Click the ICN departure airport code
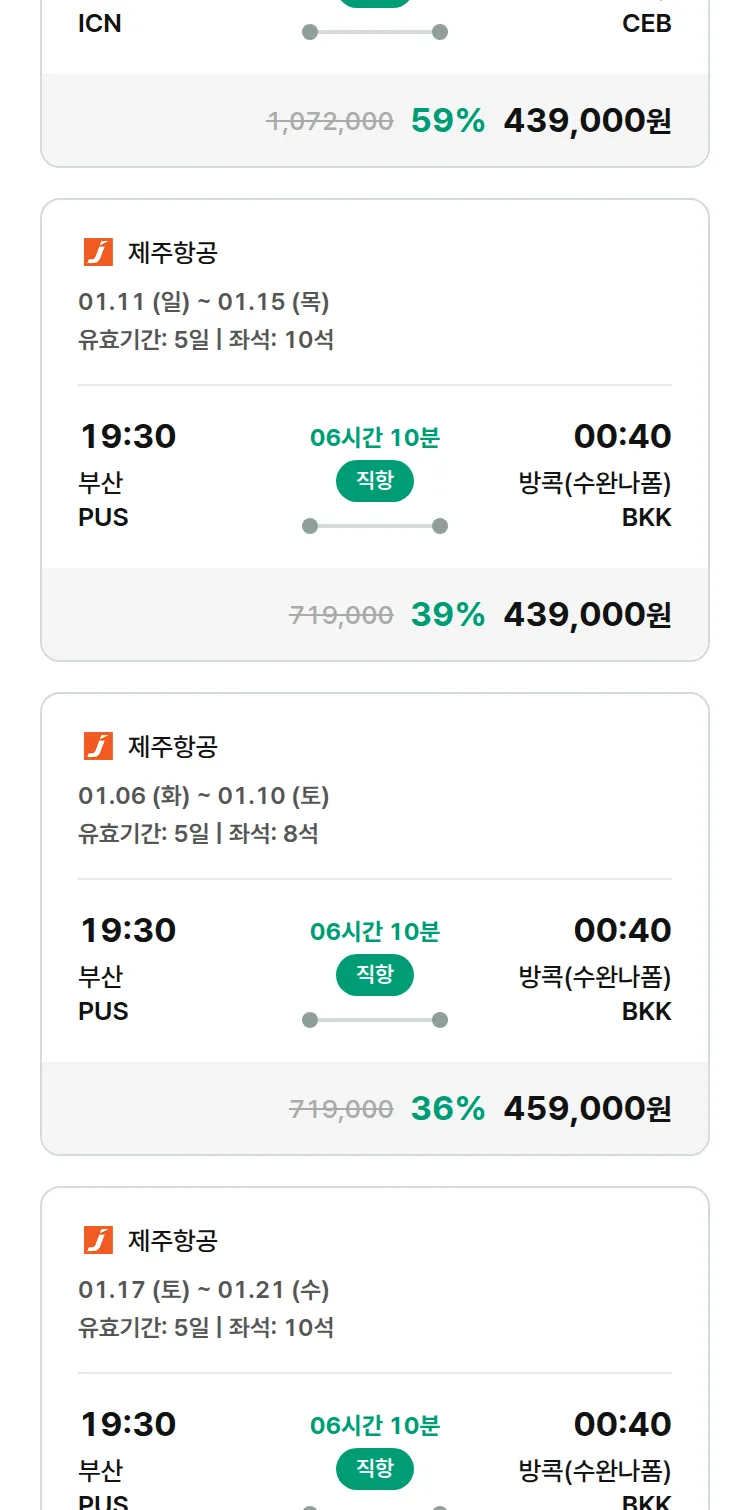Image resolution: width=750 pixels, height=1510 pixels. click(100, 24)
